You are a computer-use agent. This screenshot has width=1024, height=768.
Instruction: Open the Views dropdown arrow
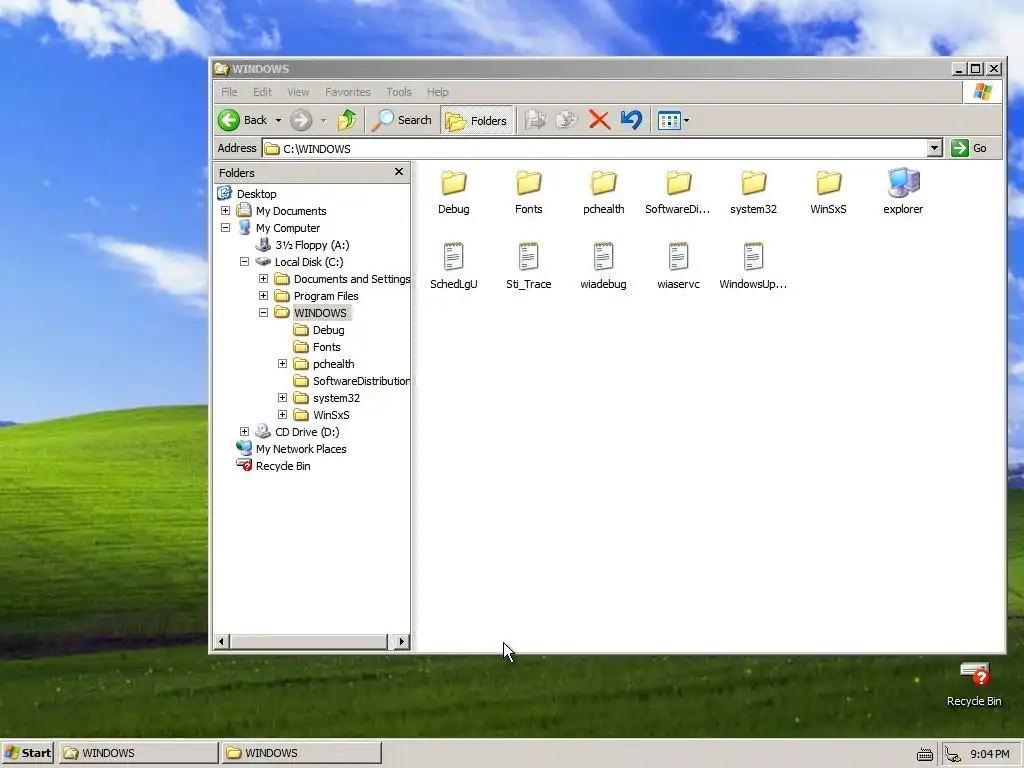click(x=686, y=121)
